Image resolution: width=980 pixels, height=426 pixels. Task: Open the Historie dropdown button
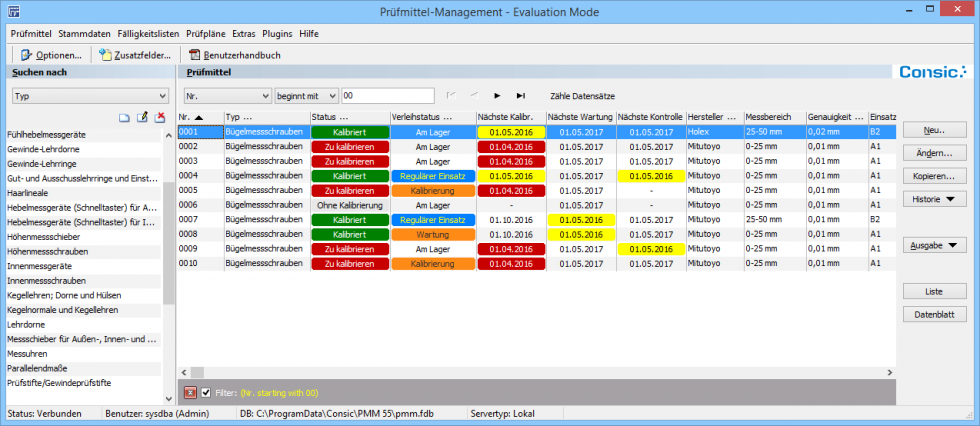coord(933,199)
